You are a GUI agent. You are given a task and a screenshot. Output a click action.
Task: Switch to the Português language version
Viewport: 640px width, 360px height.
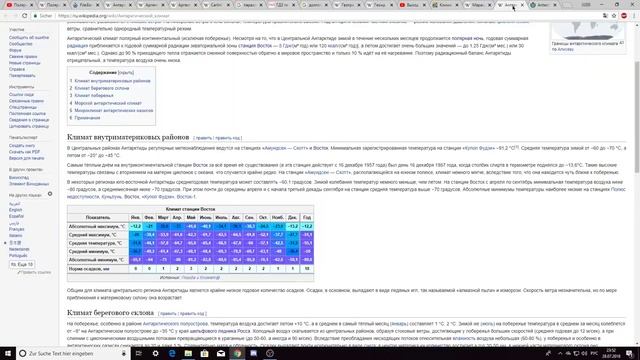[18, 256]
